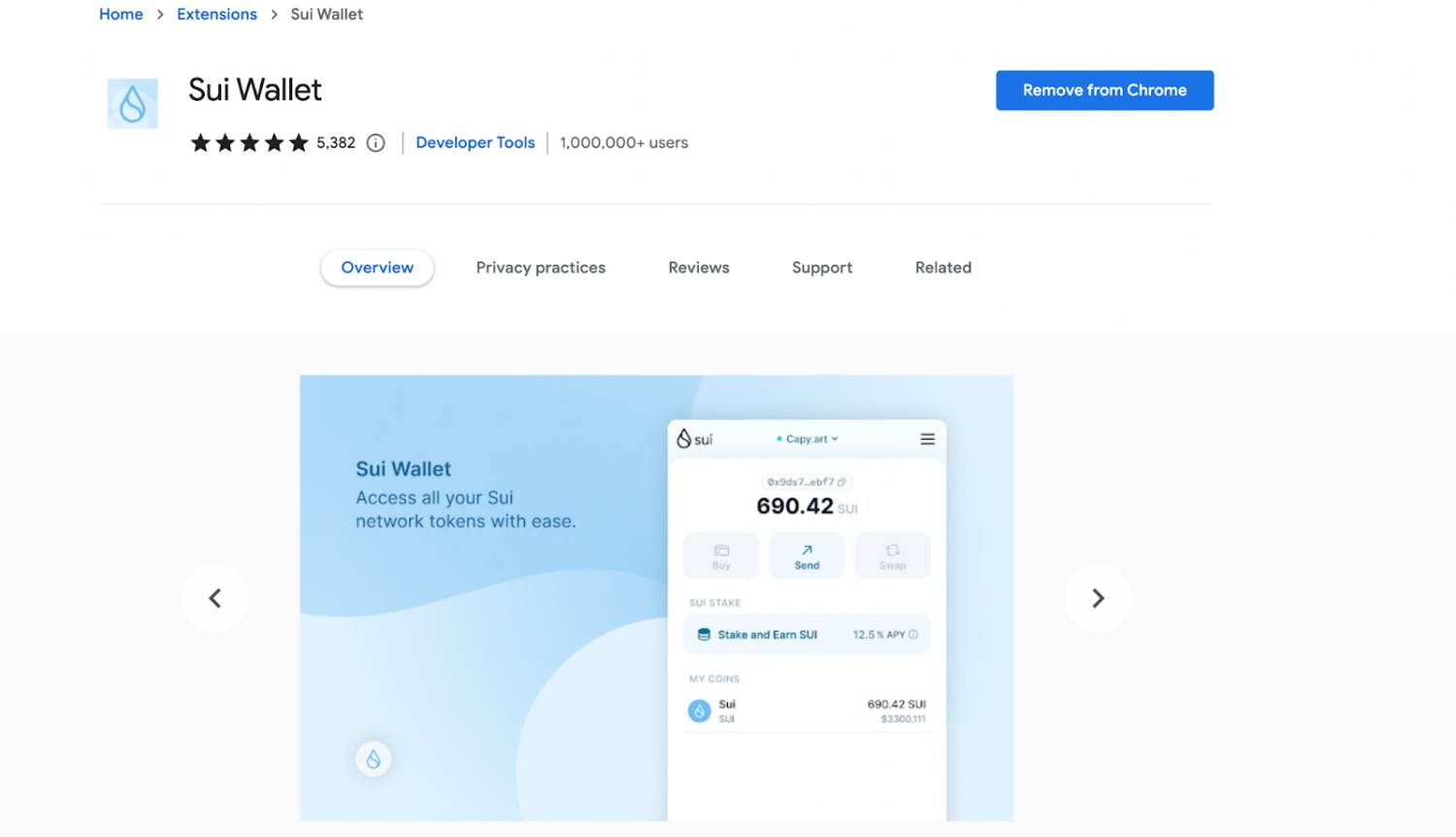Click the Buy button in wallet preview

(721, 555)
